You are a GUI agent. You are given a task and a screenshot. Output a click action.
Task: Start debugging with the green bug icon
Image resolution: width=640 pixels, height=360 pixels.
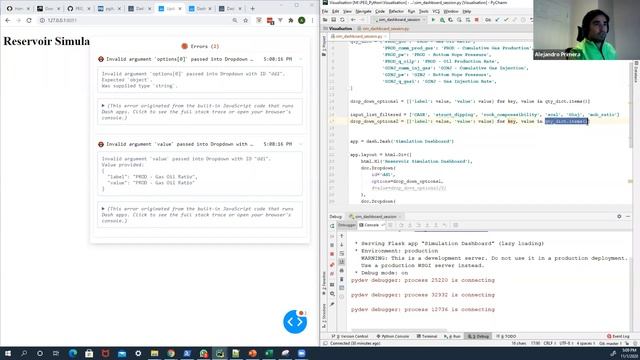coord(442,20)
